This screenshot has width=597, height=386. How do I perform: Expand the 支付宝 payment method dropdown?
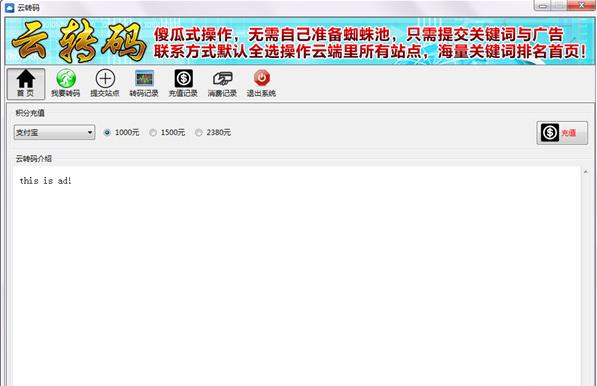click(54, 132)
